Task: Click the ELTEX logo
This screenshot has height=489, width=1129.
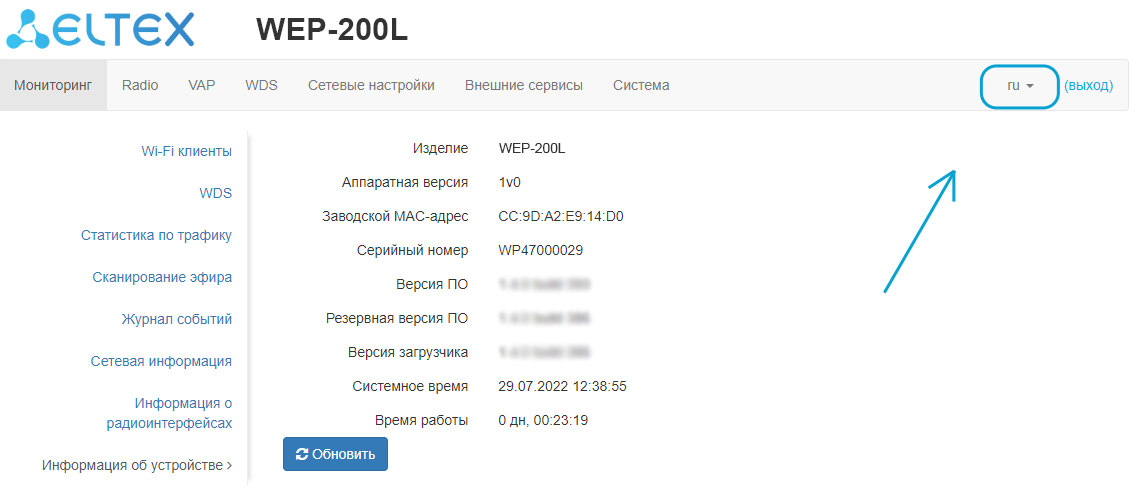Action: [100, 29]
